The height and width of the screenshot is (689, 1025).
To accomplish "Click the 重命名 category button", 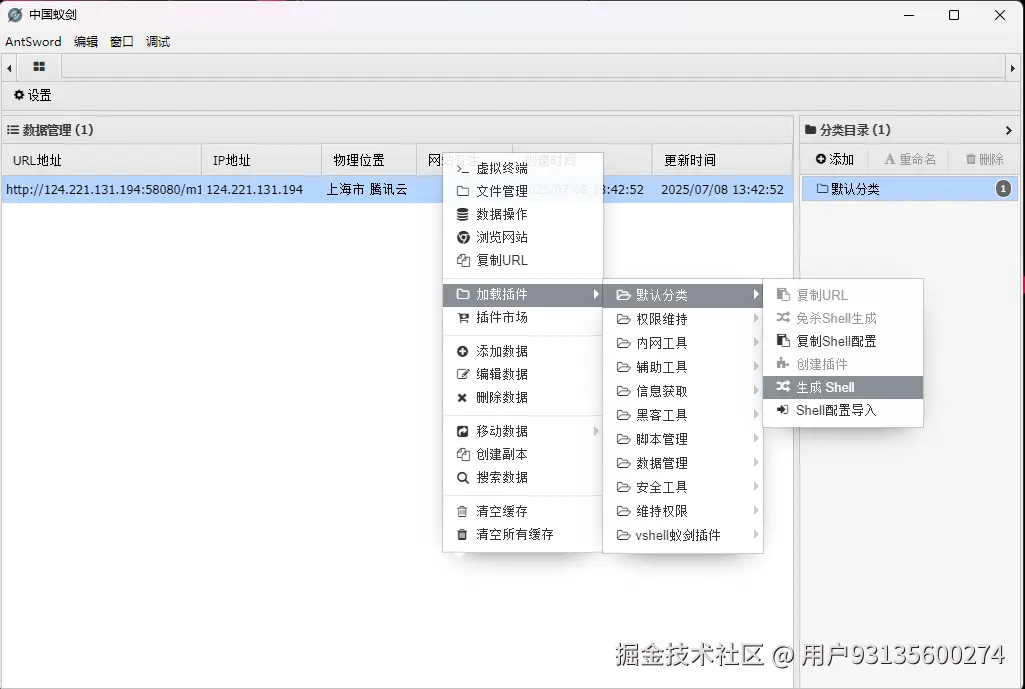I will click(910, 159).
